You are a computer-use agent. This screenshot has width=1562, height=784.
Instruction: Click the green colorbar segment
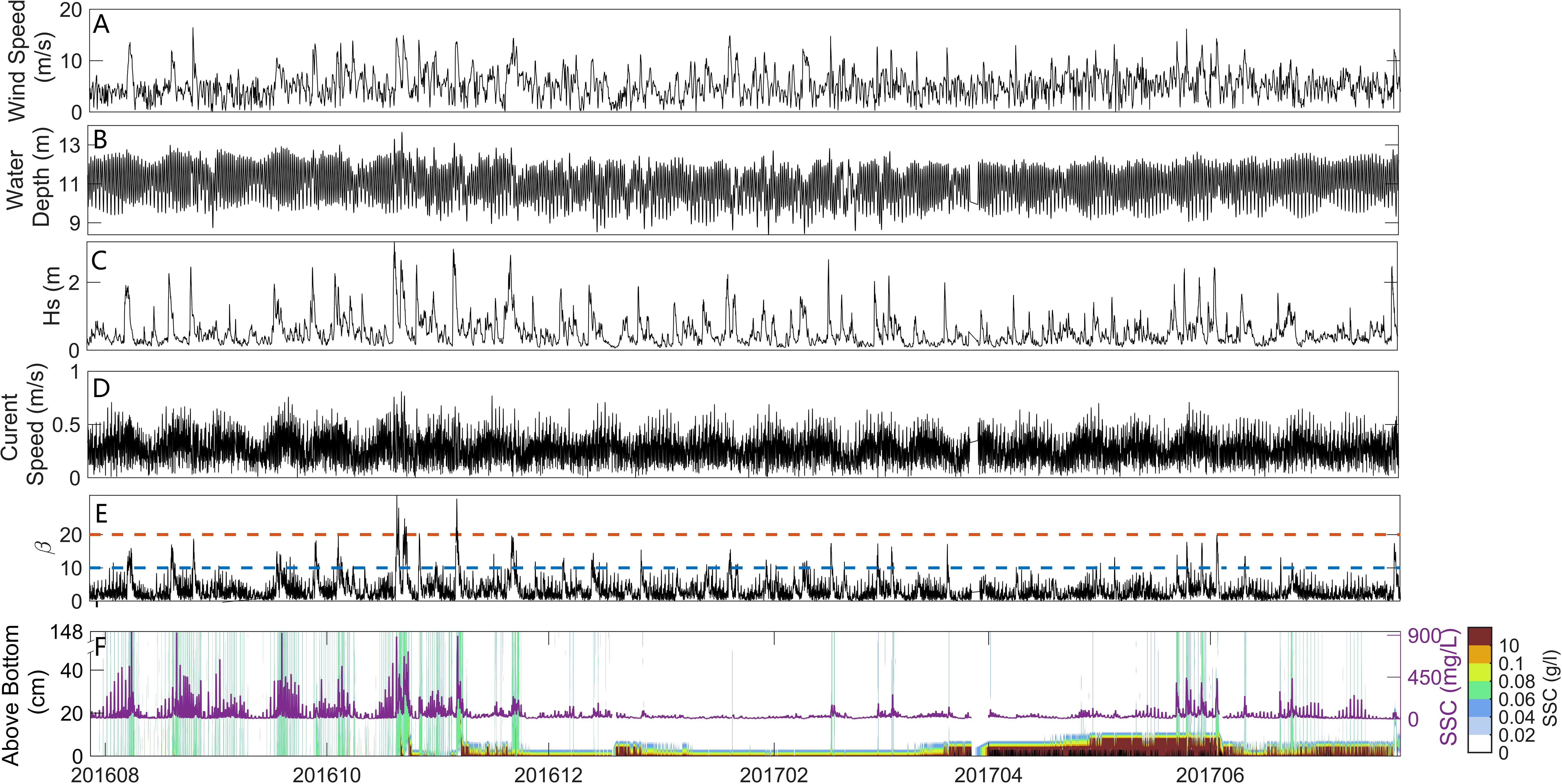tap(1479, 690)
